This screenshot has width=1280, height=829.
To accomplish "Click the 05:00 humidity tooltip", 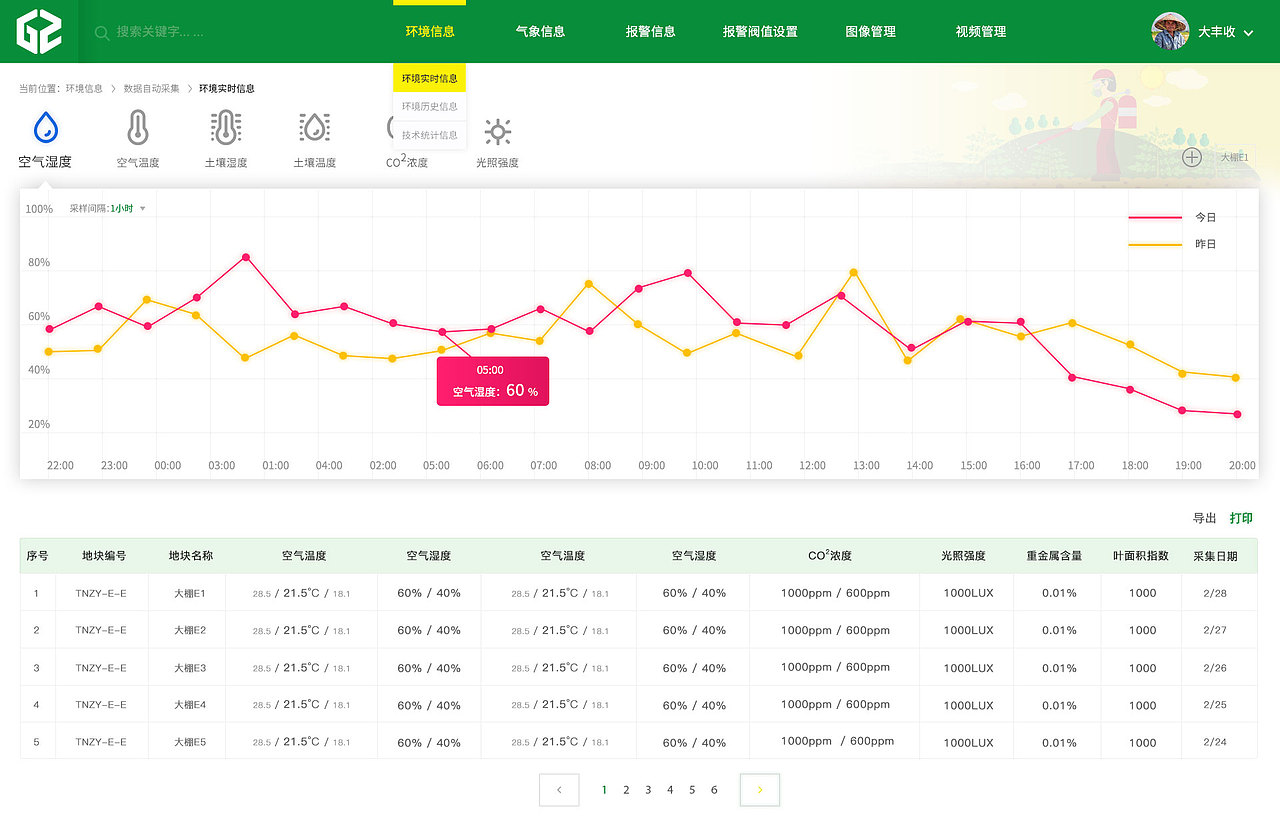I will 493,381.
